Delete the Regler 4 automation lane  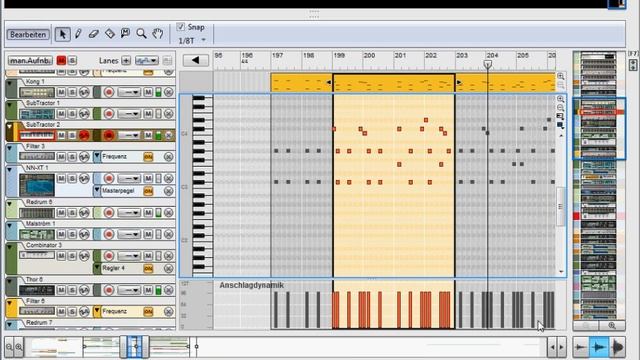[168, 269]
